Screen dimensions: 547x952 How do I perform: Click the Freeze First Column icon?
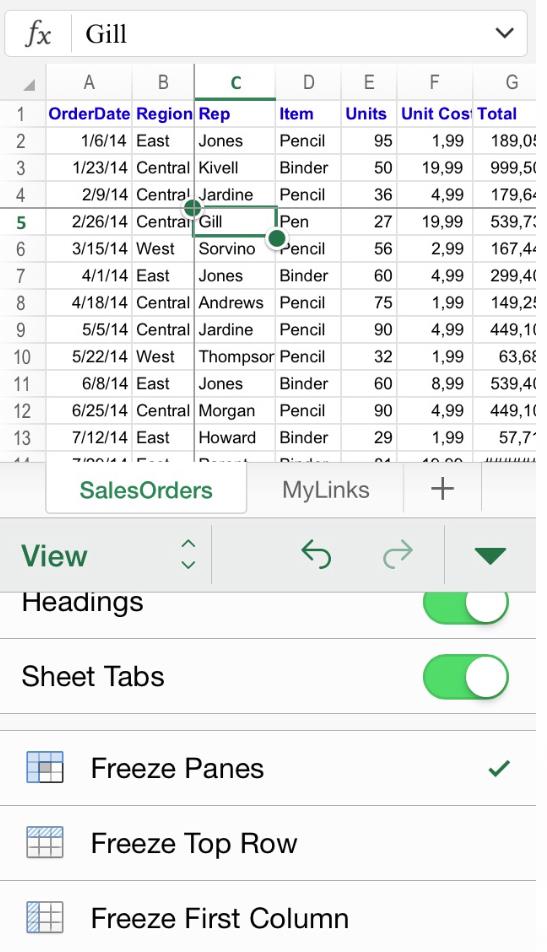click(45, 917)
